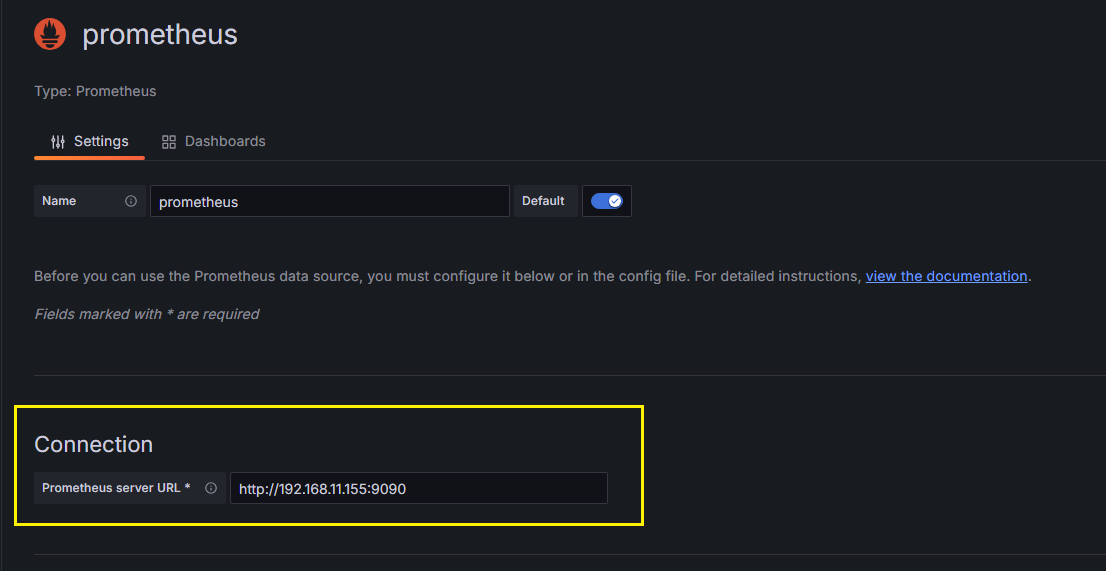Switch to the Dashboards tab
The image size is (1106, 571).
214,141
